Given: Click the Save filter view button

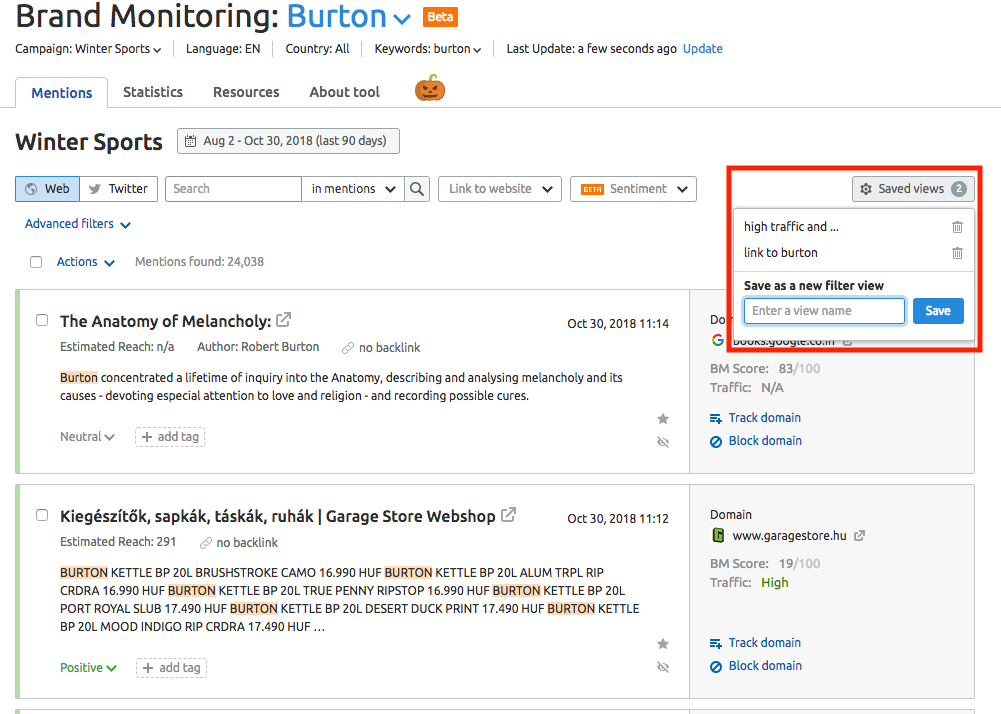Looking at the screenshot, I should (938, 311).
